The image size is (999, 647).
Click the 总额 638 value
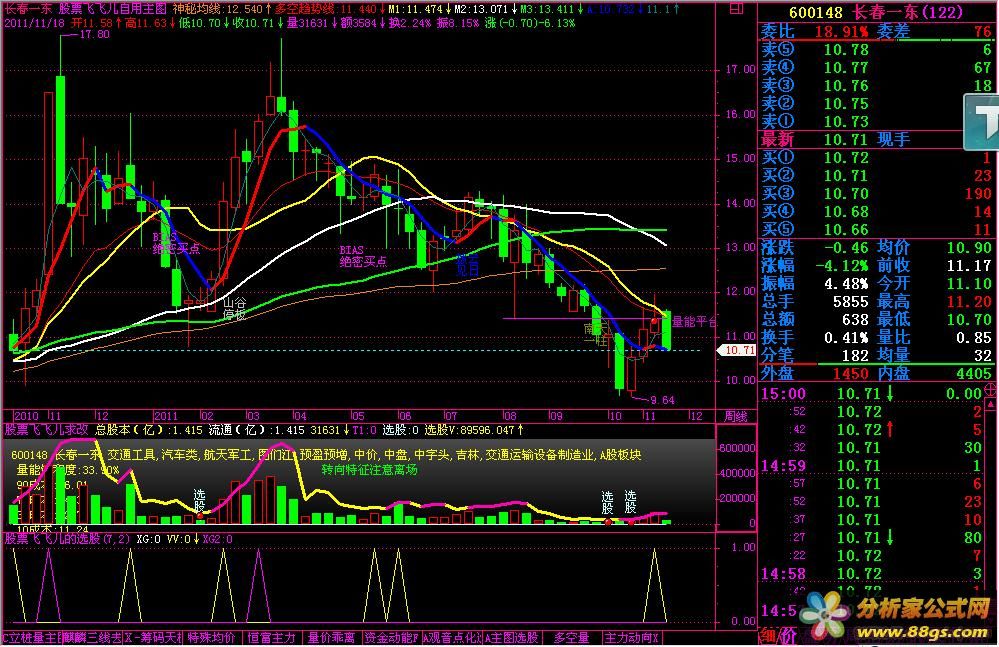click(x=856, y=319)
